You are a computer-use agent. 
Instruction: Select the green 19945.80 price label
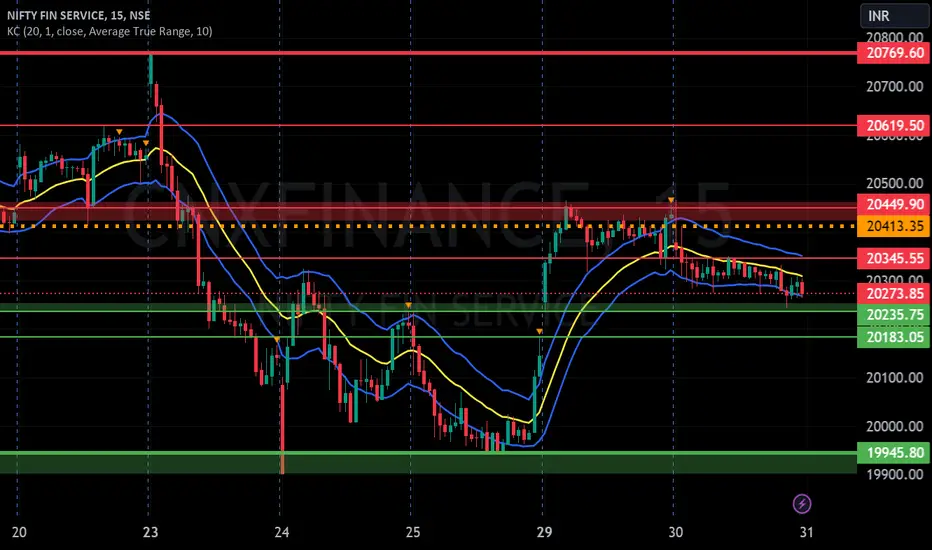coord(893,452)
